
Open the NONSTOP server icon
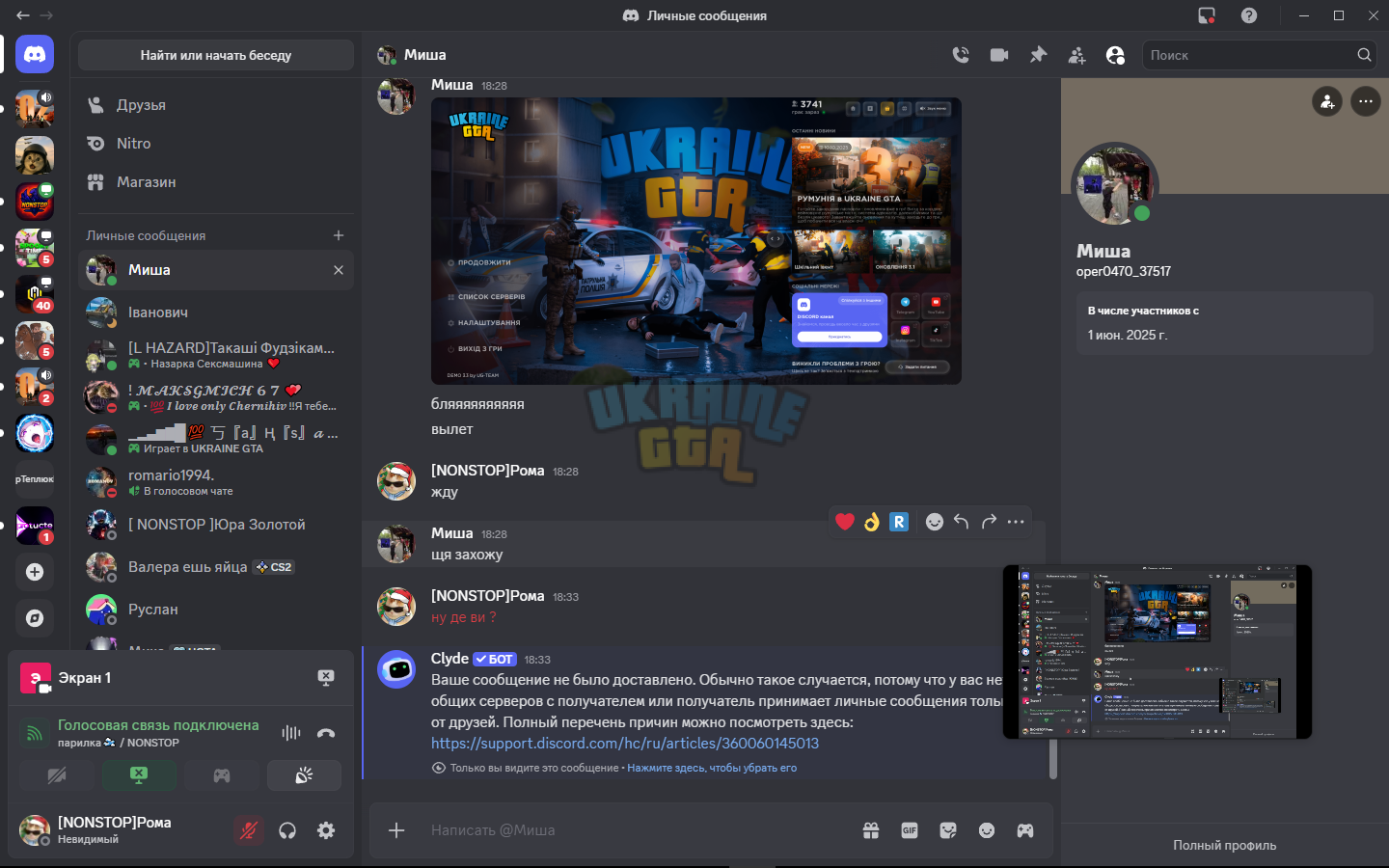(35, 202)
